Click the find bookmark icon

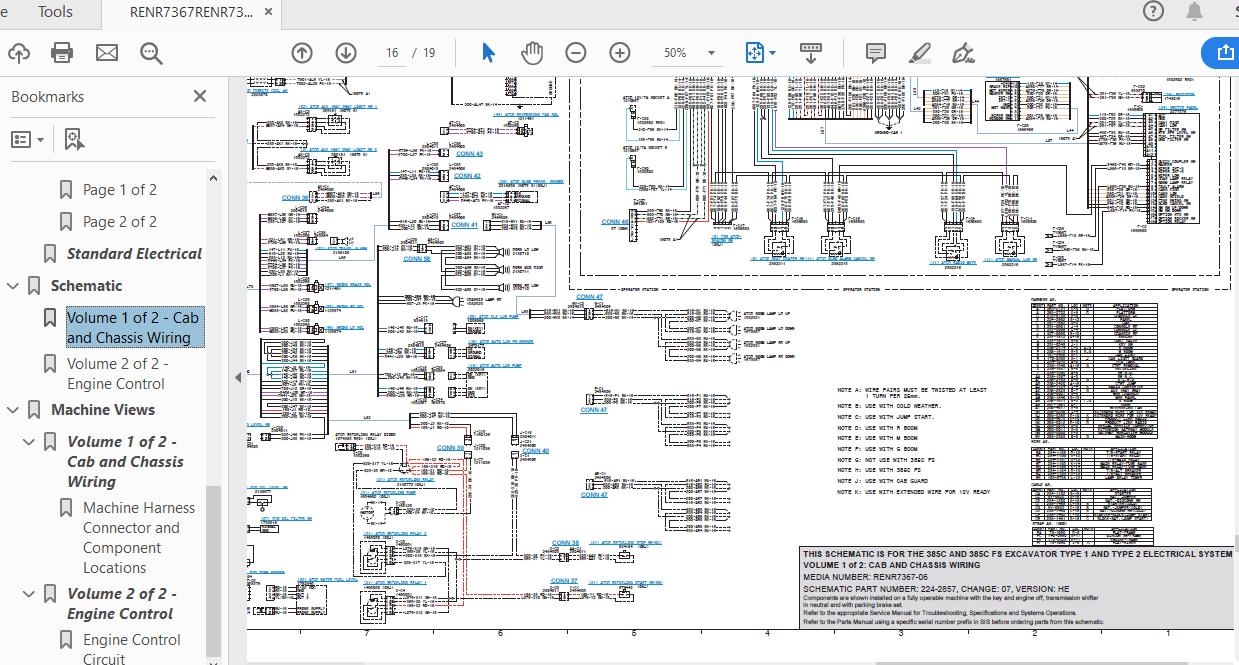click(74, 140)
